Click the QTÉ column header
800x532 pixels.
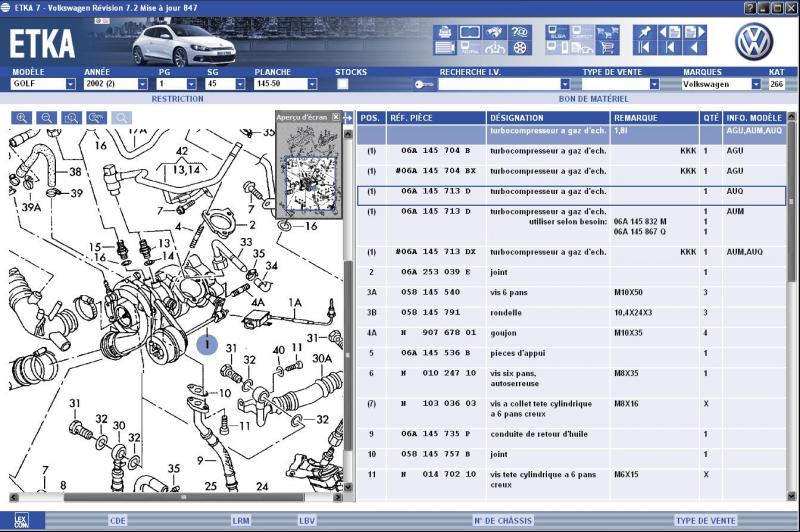(x=711, y=118)
